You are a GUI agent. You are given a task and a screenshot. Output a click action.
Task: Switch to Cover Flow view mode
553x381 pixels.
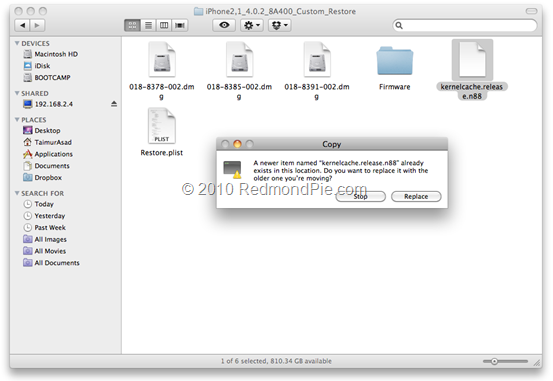point(180,25)
